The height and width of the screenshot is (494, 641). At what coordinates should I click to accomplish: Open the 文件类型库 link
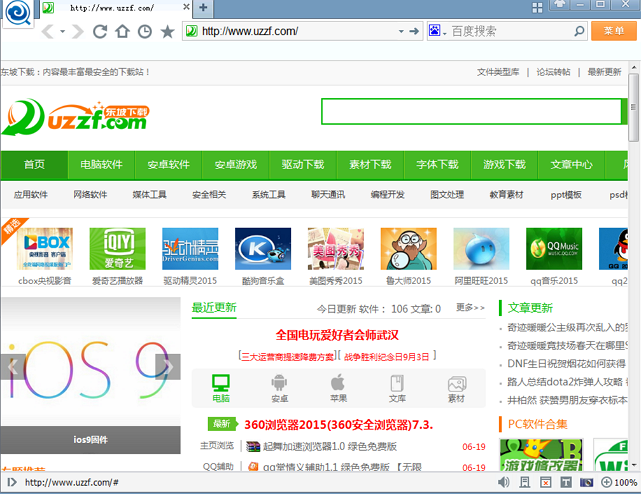[498, 72]
